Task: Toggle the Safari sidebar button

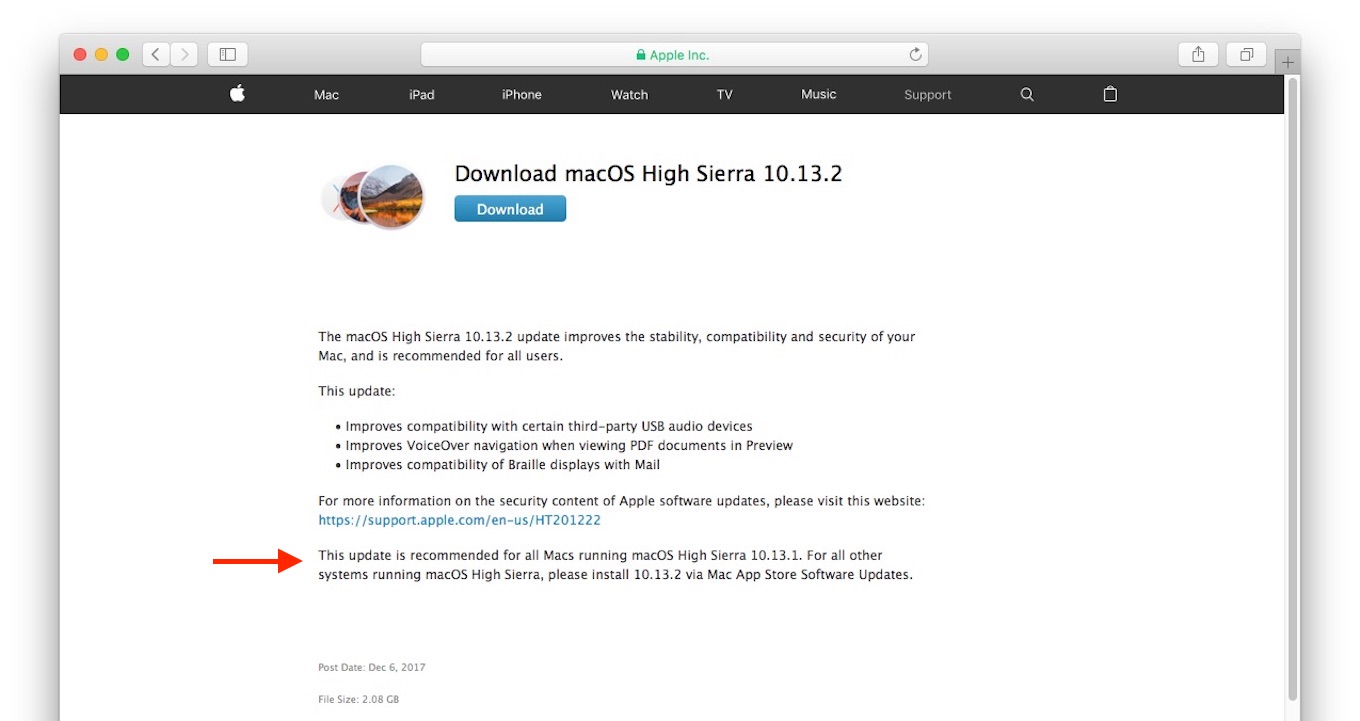Action: click(228, 55)
